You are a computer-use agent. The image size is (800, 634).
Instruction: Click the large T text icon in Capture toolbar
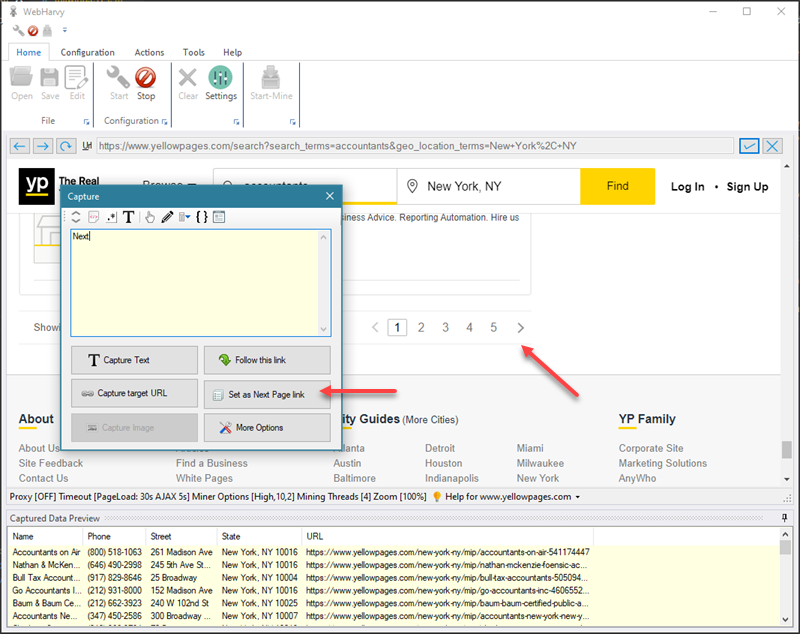[128, 217]
